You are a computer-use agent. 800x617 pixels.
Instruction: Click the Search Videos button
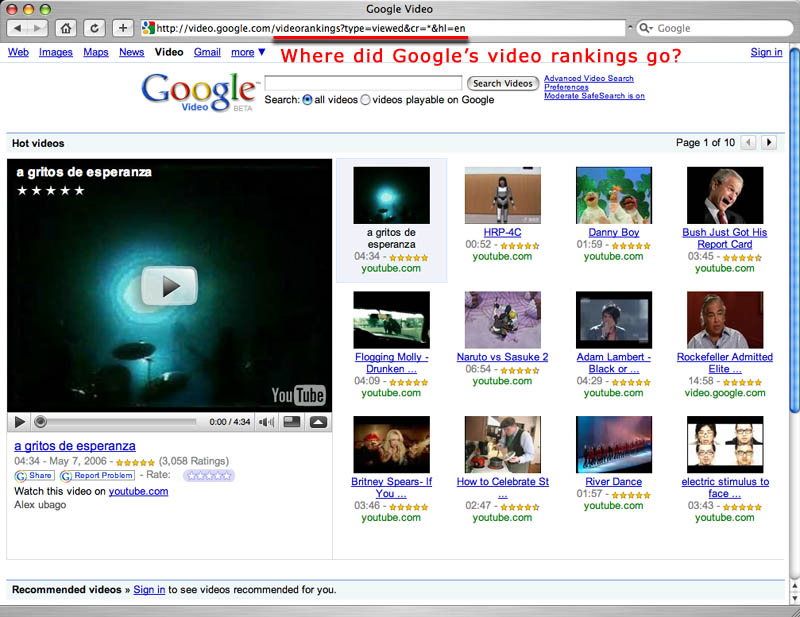503,83
